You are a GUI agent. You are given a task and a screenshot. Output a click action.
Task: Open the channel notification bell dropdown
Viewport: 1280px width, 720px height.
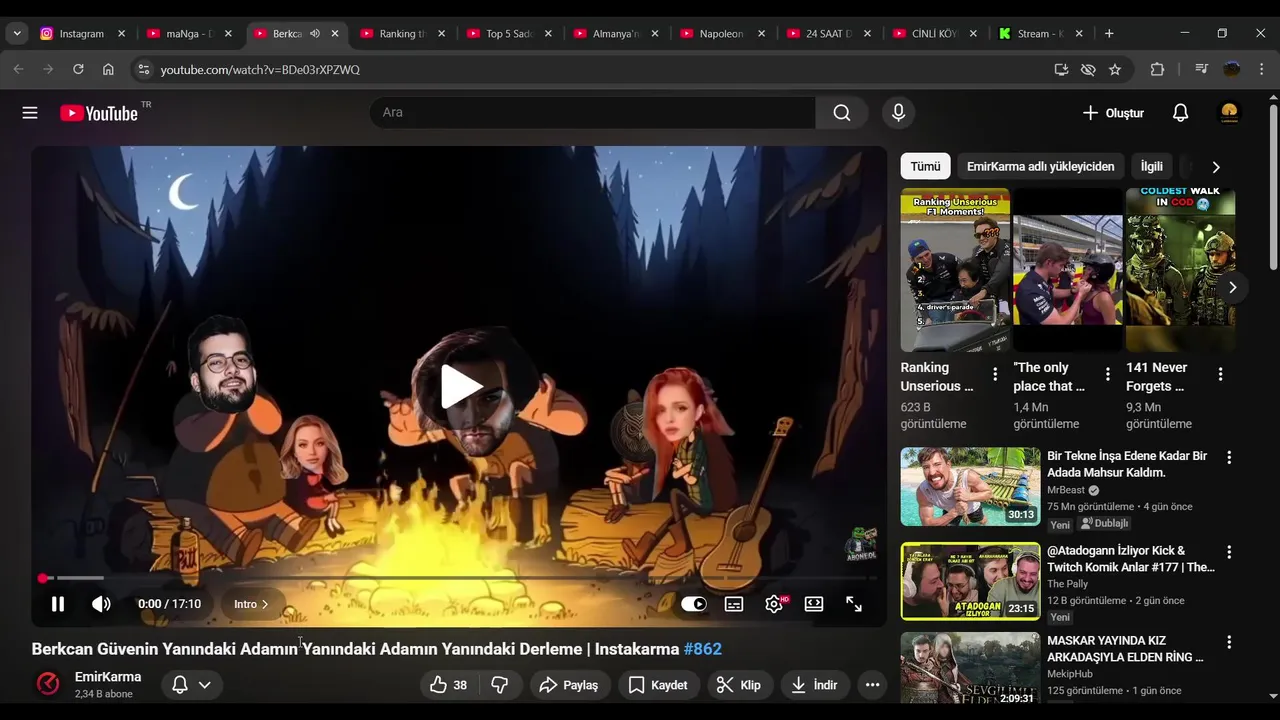[192, 685]
